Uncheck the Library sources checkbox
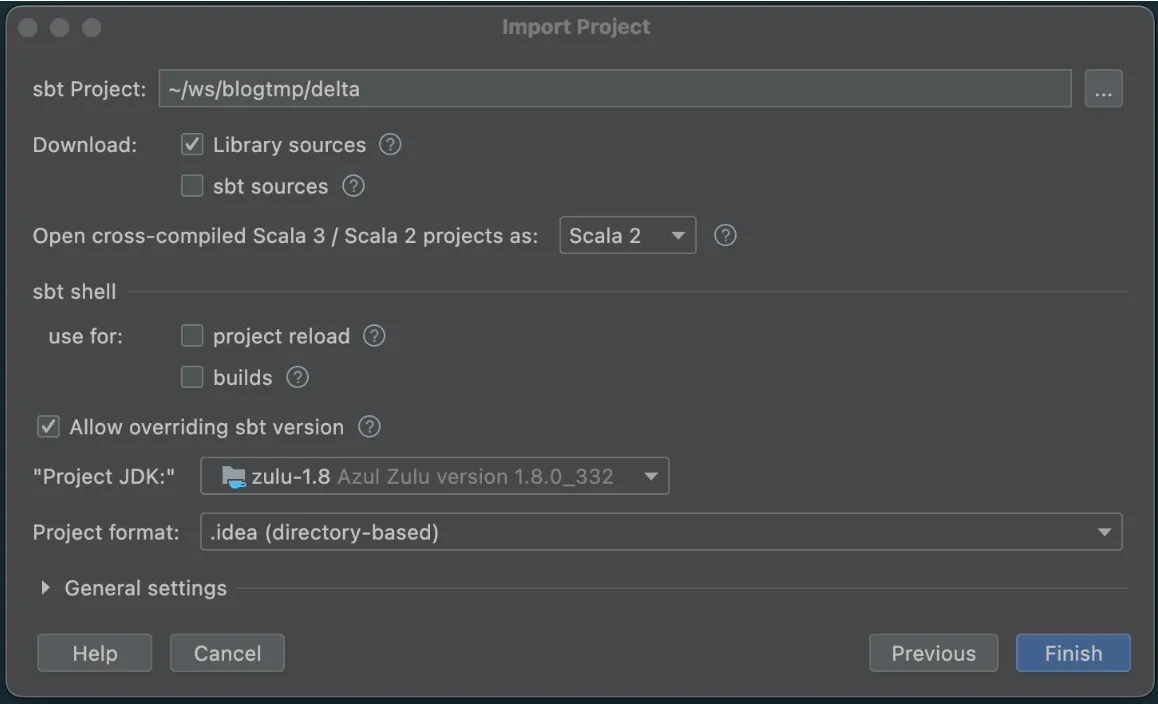1158x704 pixels. (x=192, y=145)
